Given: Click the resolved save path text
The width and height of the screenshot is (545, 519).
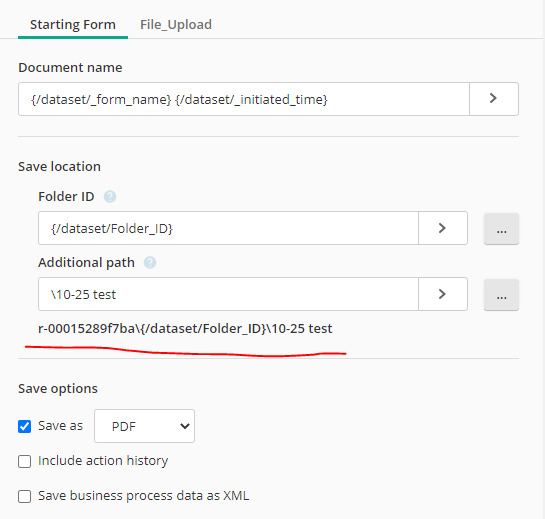Looking at the screenshot, I should point(185,329).
